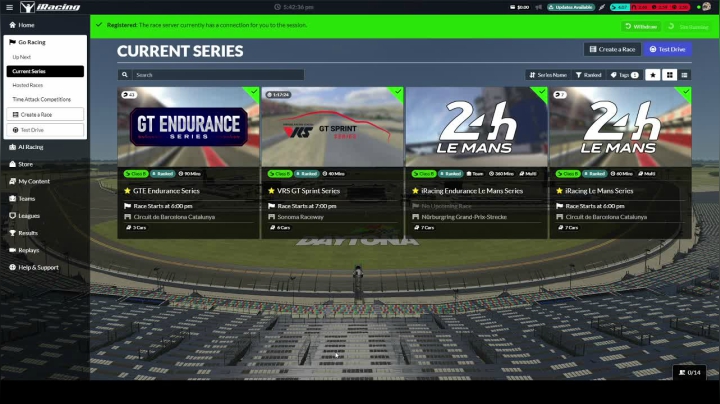
Task: Switch to list view
Action: [x=684, y=75]
